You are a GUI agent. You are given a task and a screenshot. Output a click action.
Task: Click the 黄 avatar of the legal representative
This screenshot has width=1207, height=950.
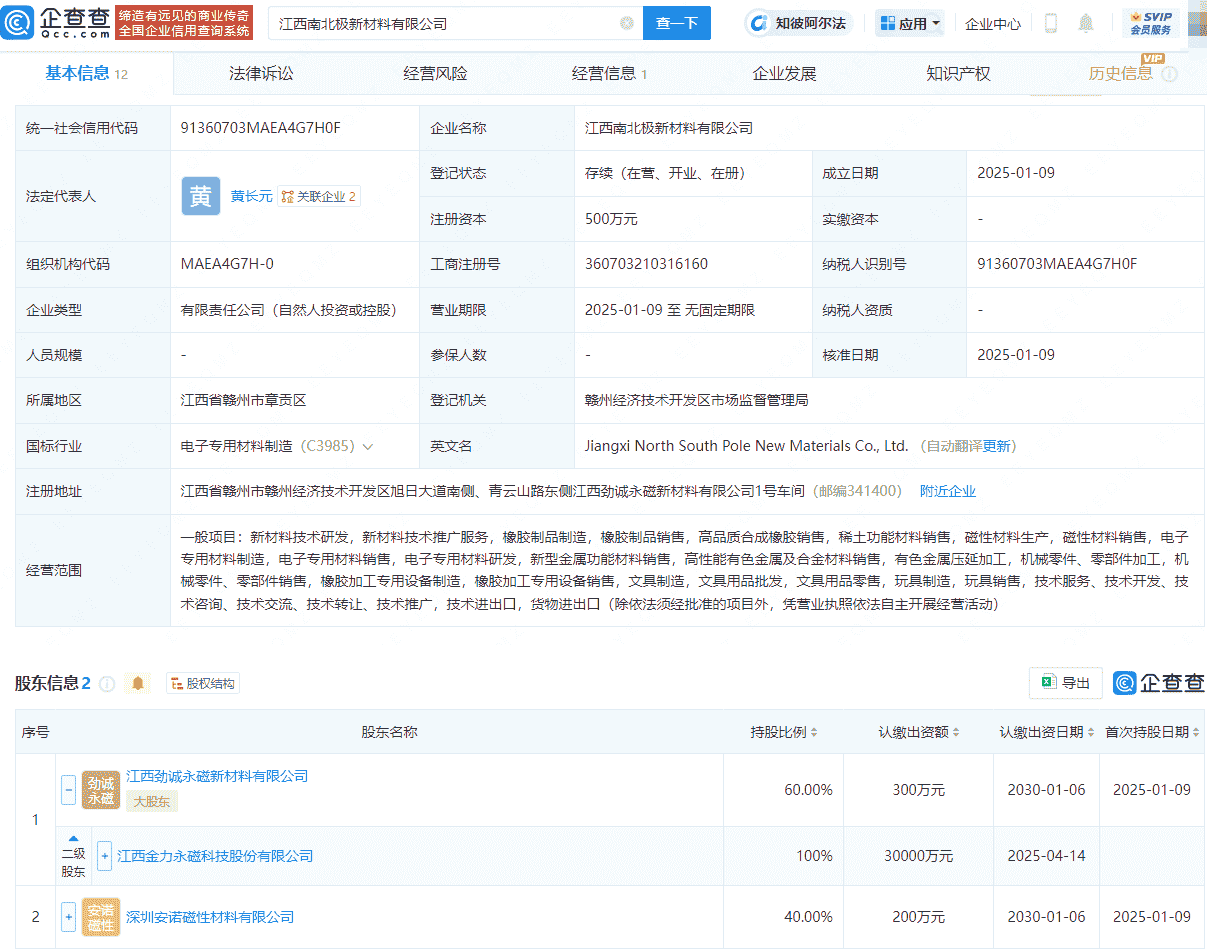tap(200, 196)
